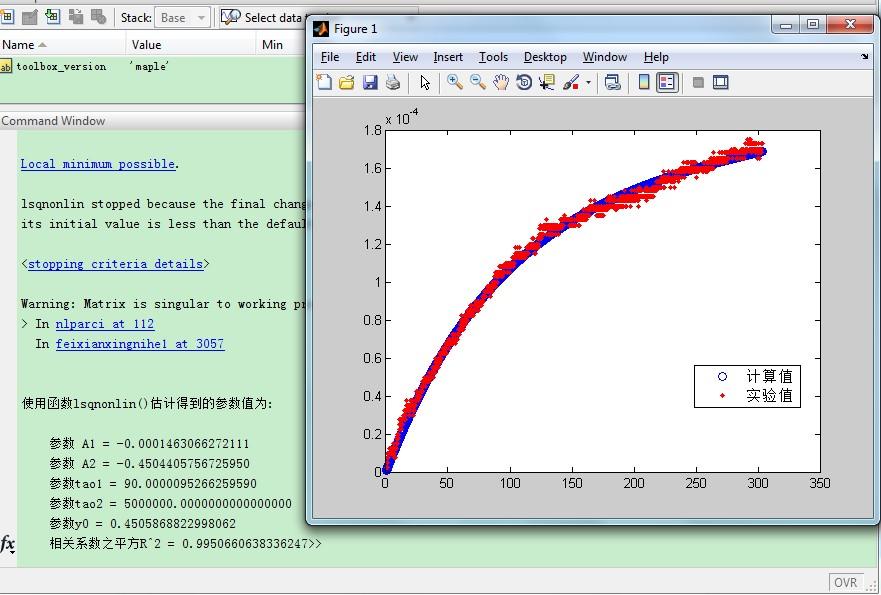Viewport: 881px width, 595px height.
Task: Enable the Rotate 3D tool
Action: (x=524, y=83)
